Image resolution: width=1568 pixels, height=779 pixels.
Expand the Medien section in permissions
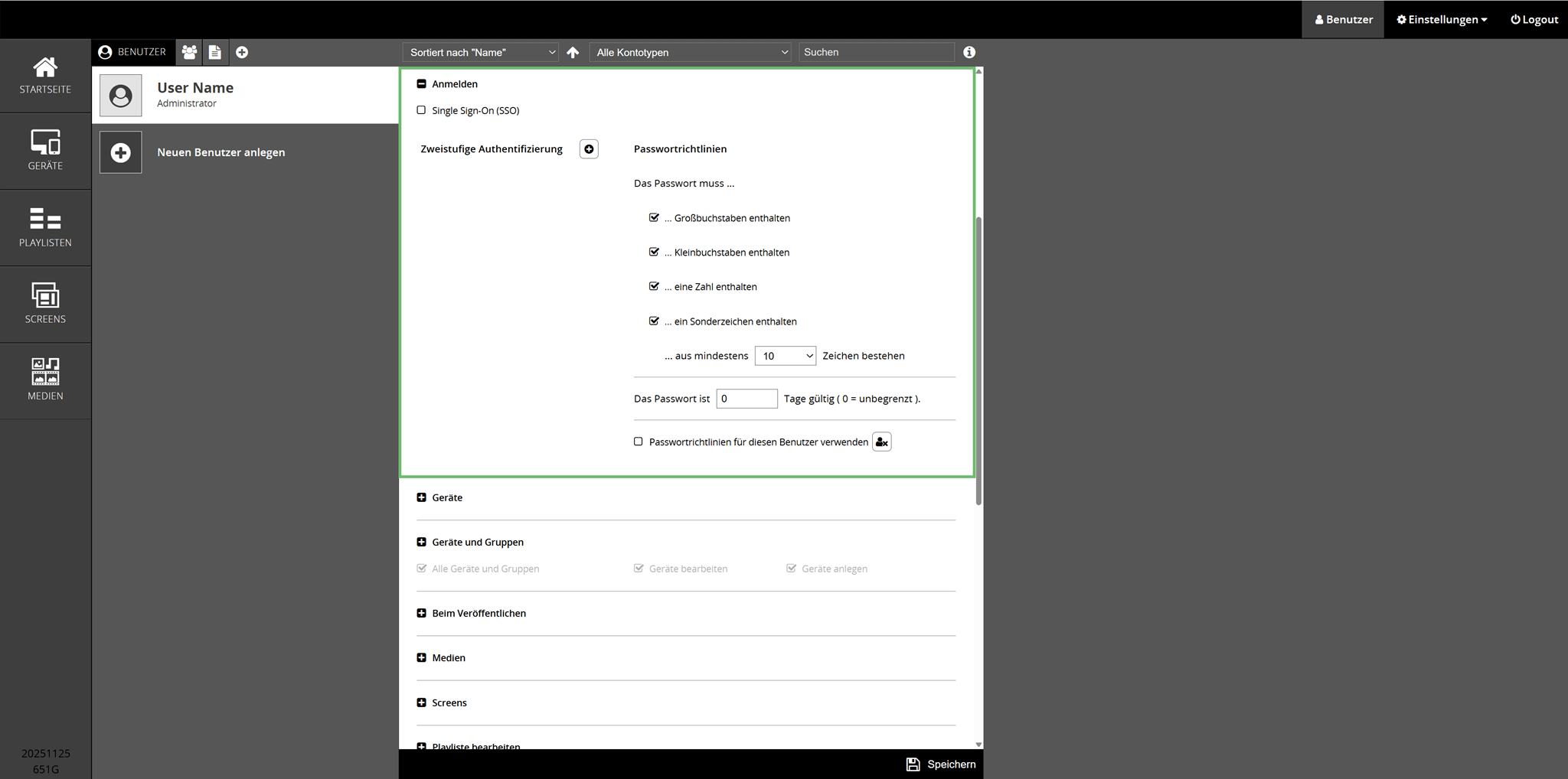421,657
